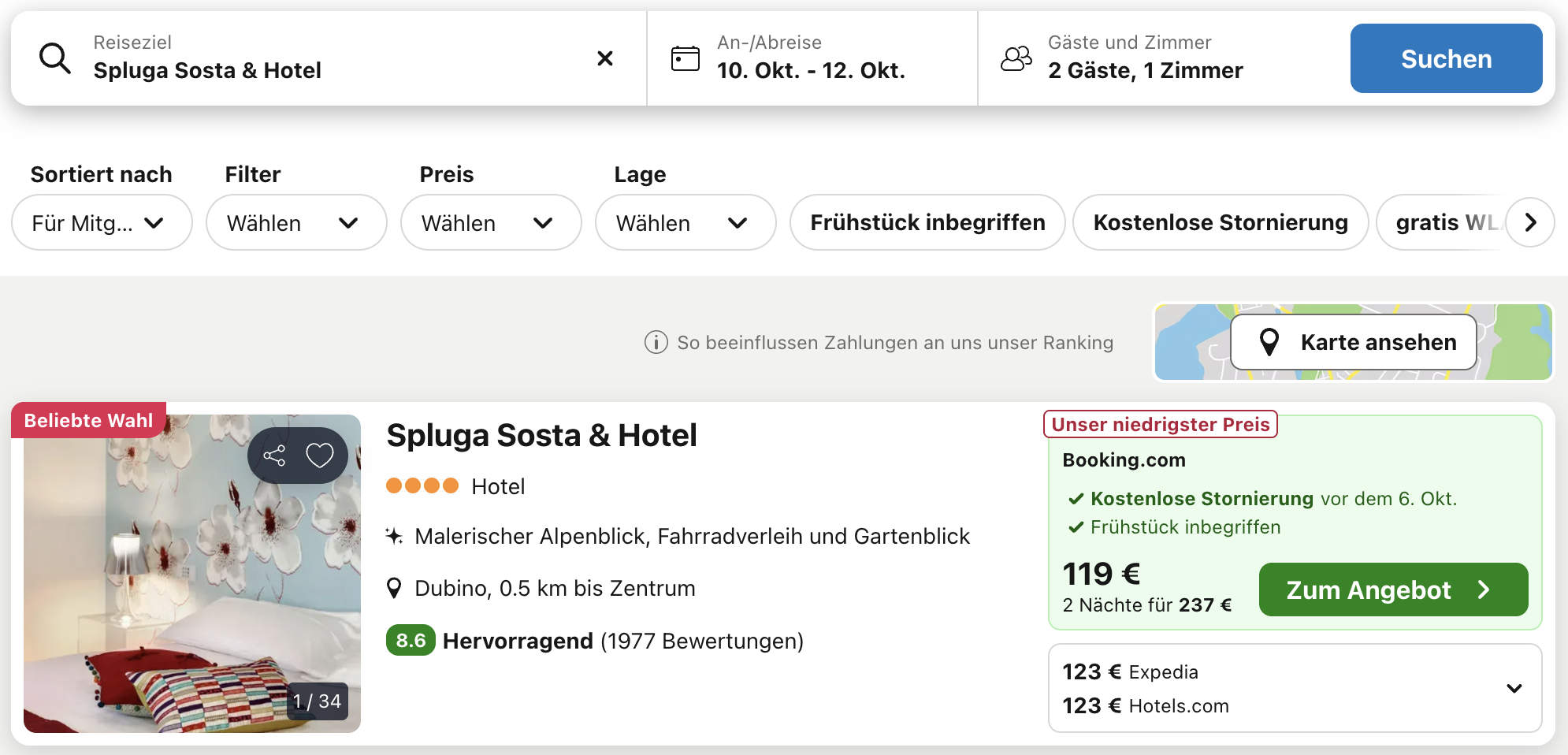
Task: Expand the Expedia and Hotels.com prices
Action: [1514, 688]
